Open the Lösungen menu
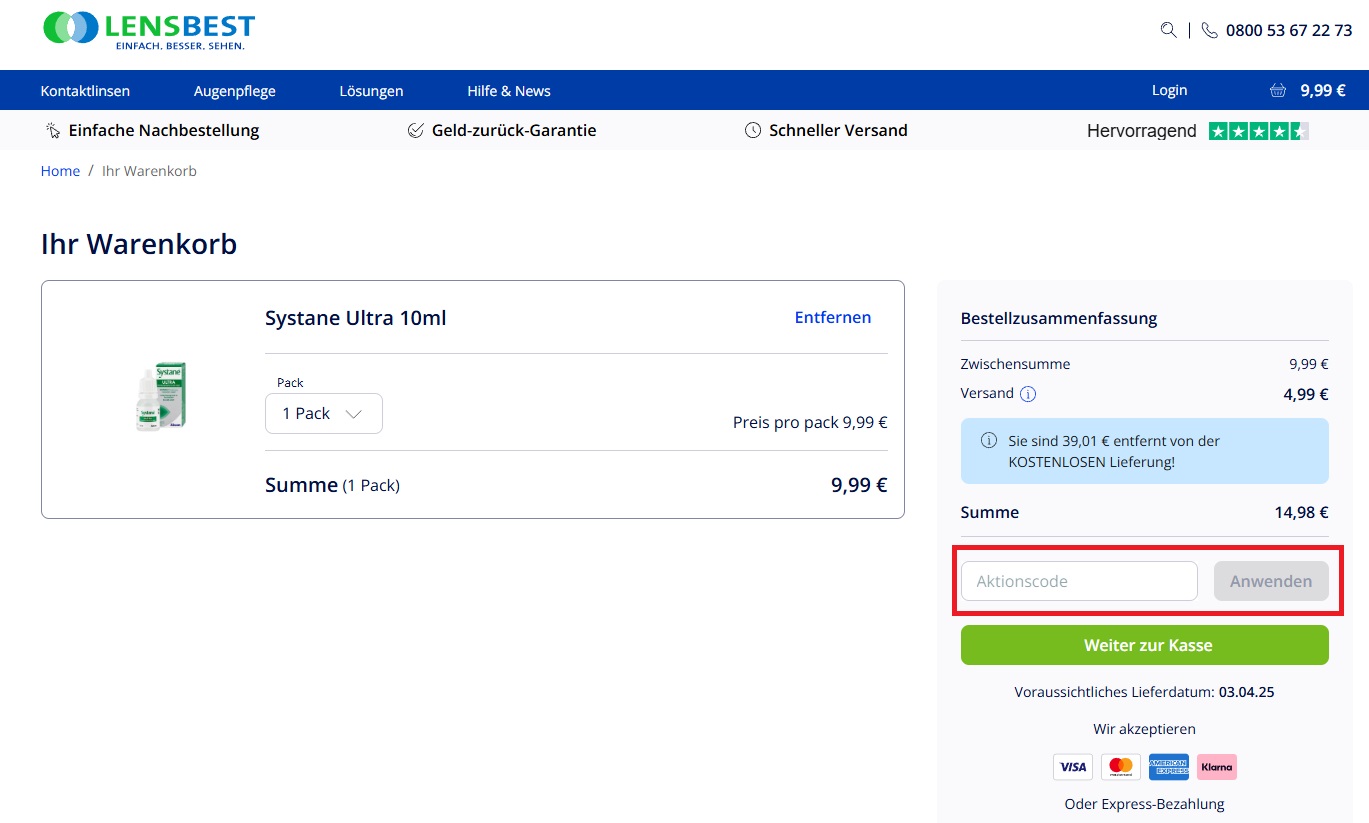Image resolution: width=1369 pixels, height=823 pixels. [x=371, y=91]
